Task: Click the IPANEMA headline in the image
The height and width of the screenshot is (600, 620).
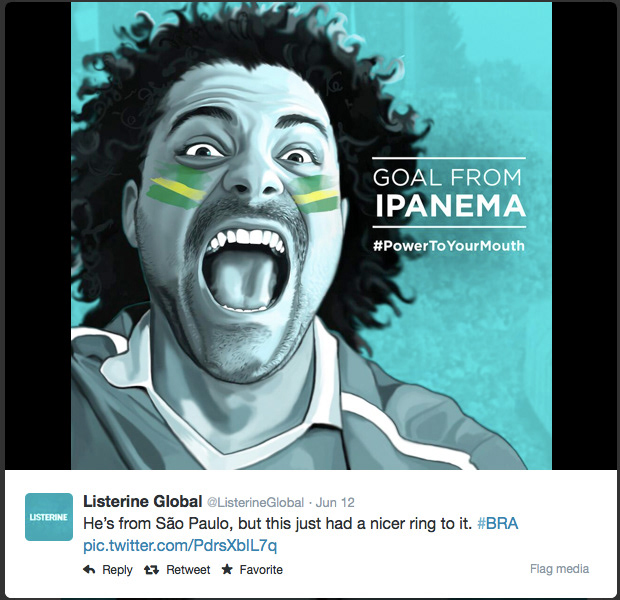Action: click(x=450, y=206)
